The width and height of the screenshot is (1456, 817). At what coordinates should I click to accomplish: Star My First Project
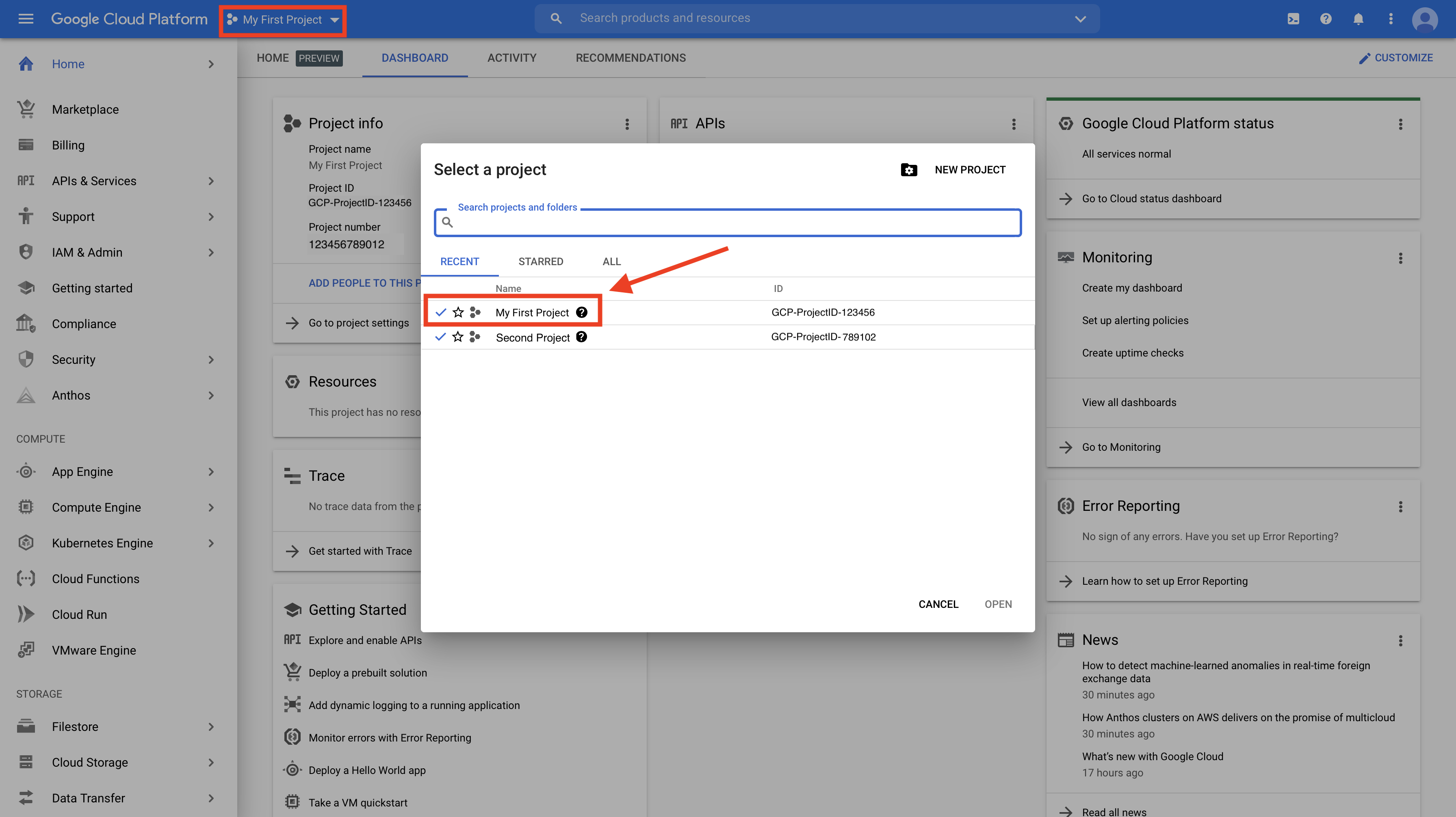point(458,312)
